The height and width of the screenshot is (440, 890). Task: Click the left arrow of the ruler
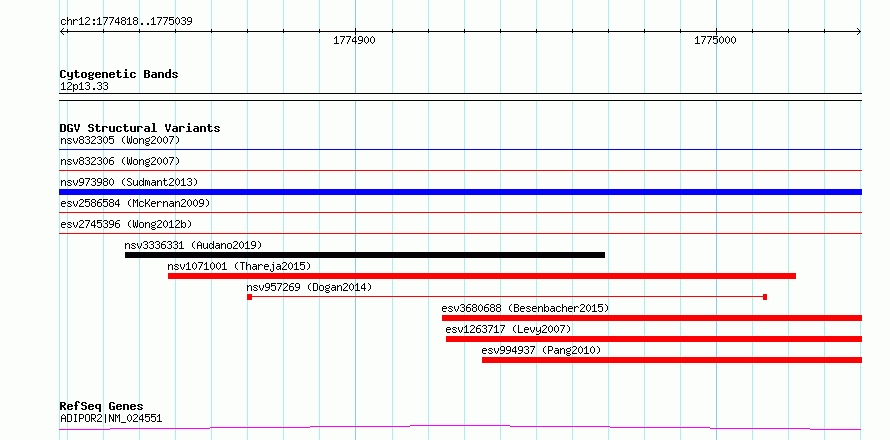(63, 32)
